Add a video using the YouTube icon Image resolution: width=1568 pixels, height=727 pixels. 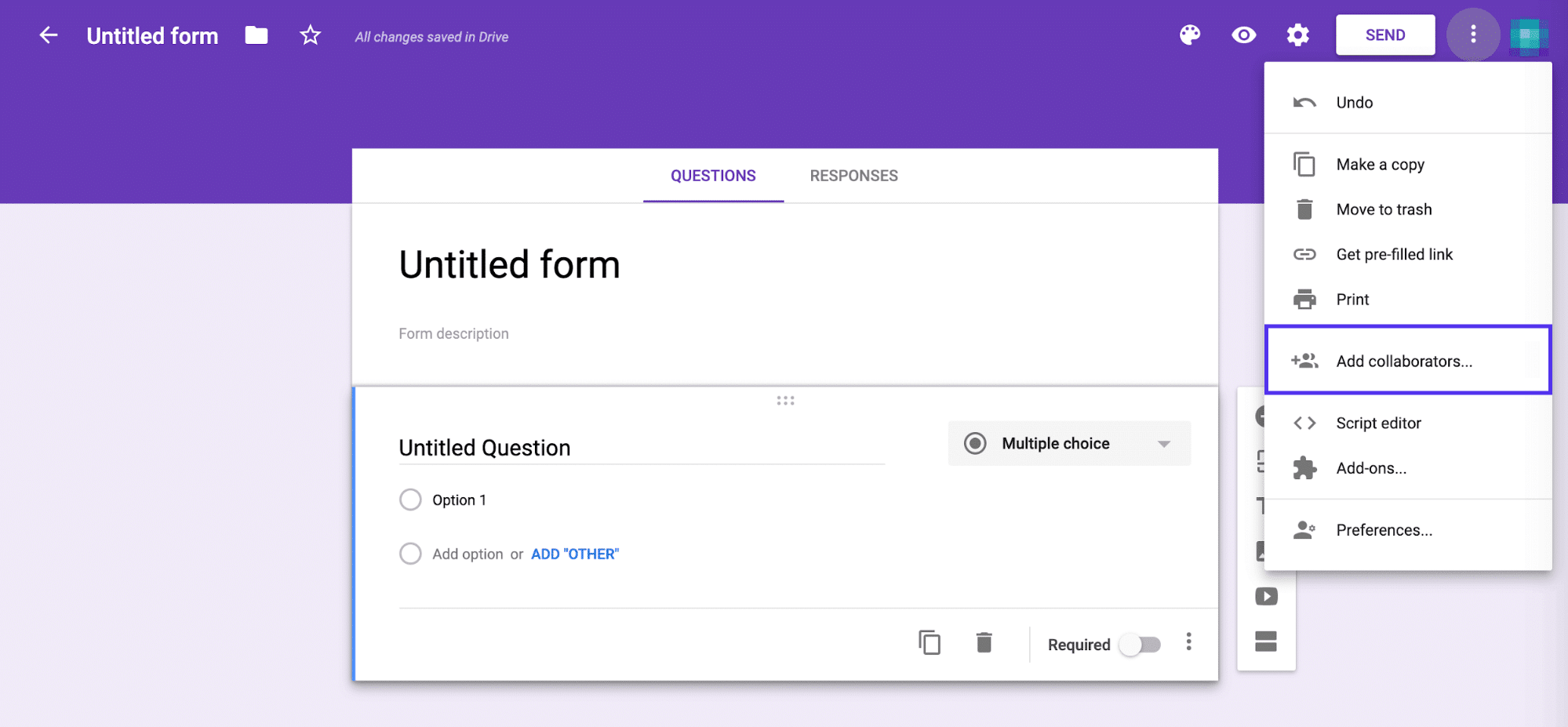click(1265, 596)
